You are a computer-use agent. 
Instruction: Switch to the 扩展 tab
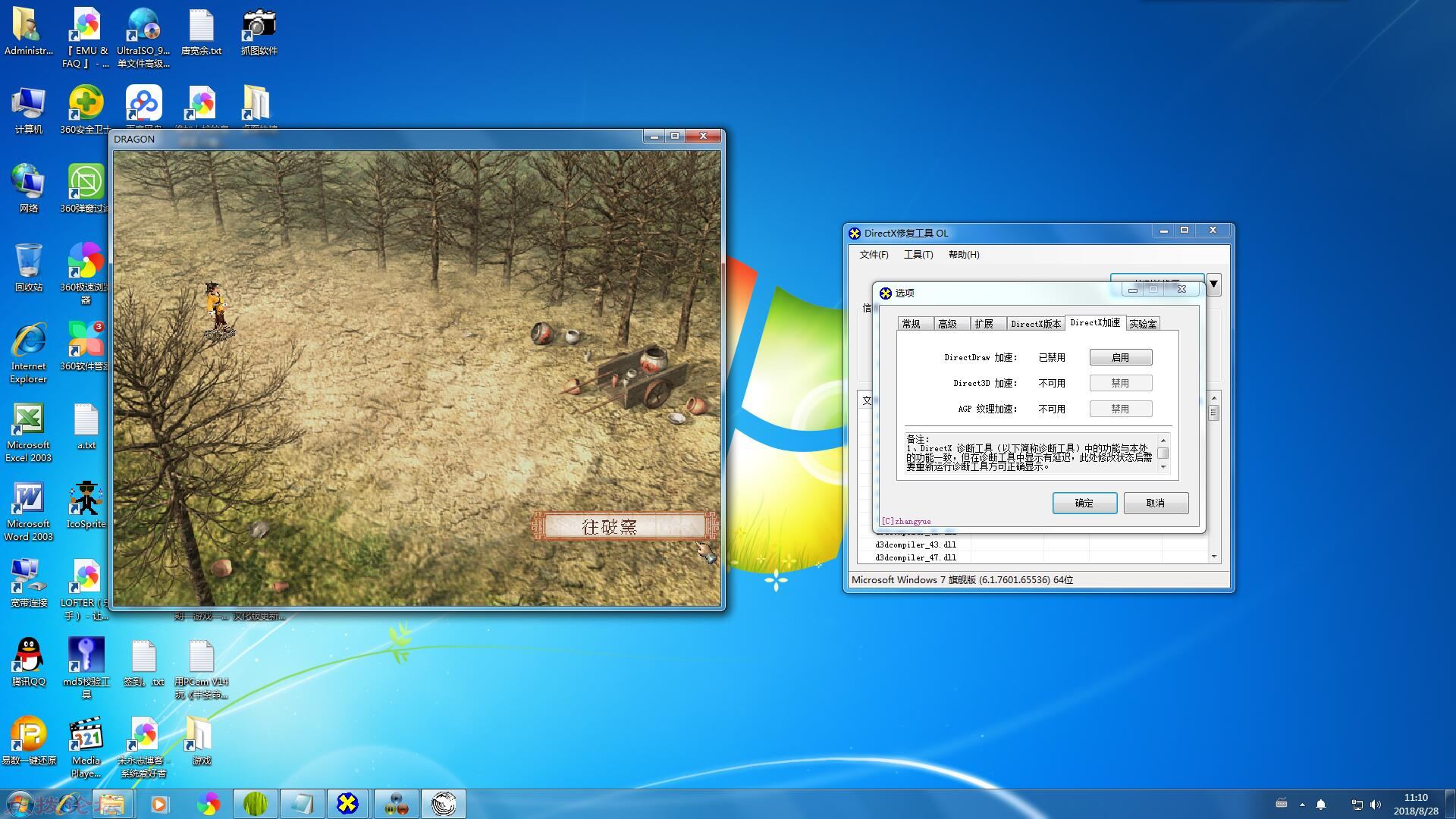(987, 324)
